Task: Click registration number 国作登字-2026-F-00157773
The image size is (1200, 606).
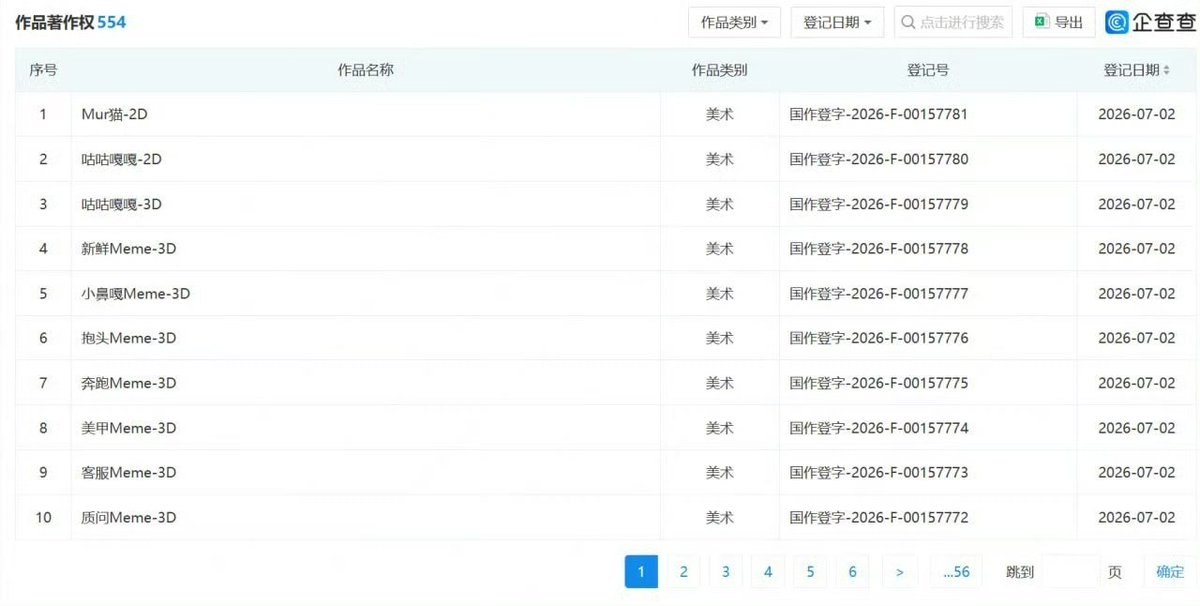Action: click(x=879, y=472)
